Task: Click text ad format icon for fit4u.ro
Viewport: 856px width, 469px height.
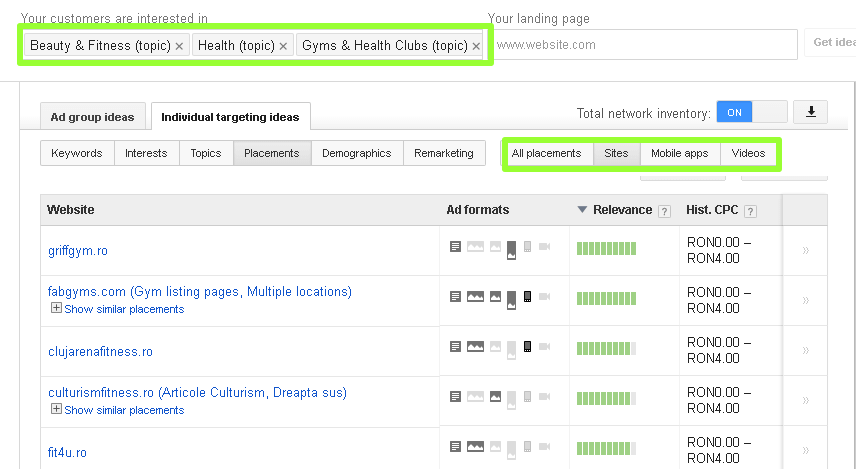Action: pyautogui.click(x=455, y=447)
